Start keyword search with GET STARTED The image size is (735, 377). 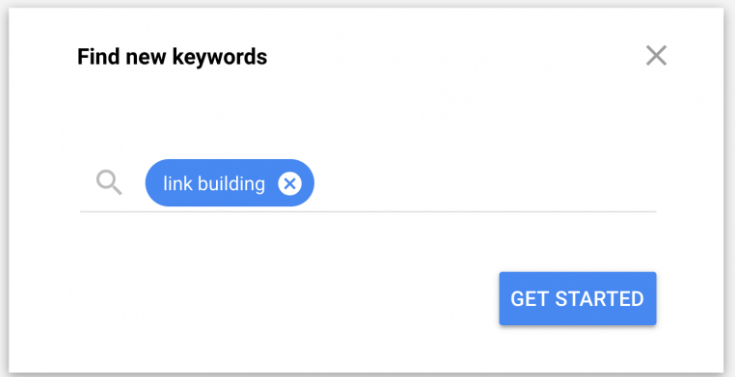578,298
